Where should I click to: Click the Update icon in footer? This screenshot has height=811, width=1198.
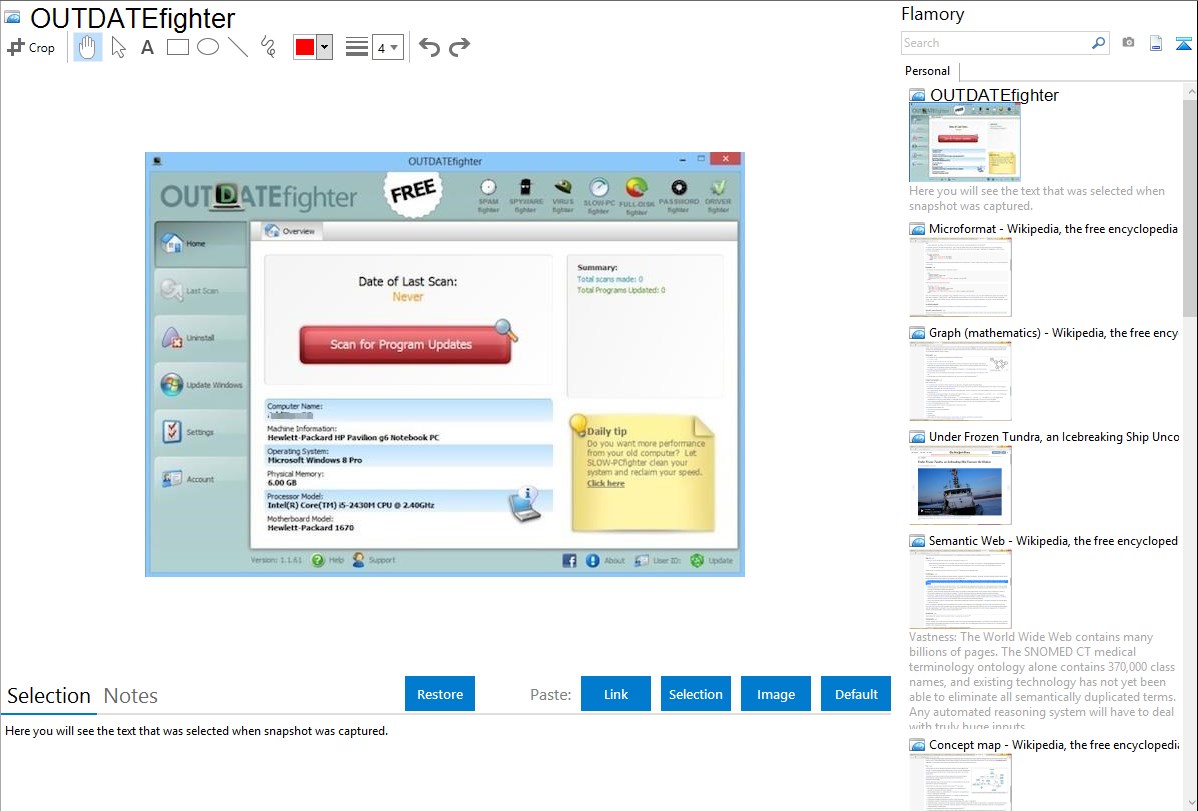[x=697, y=561]
